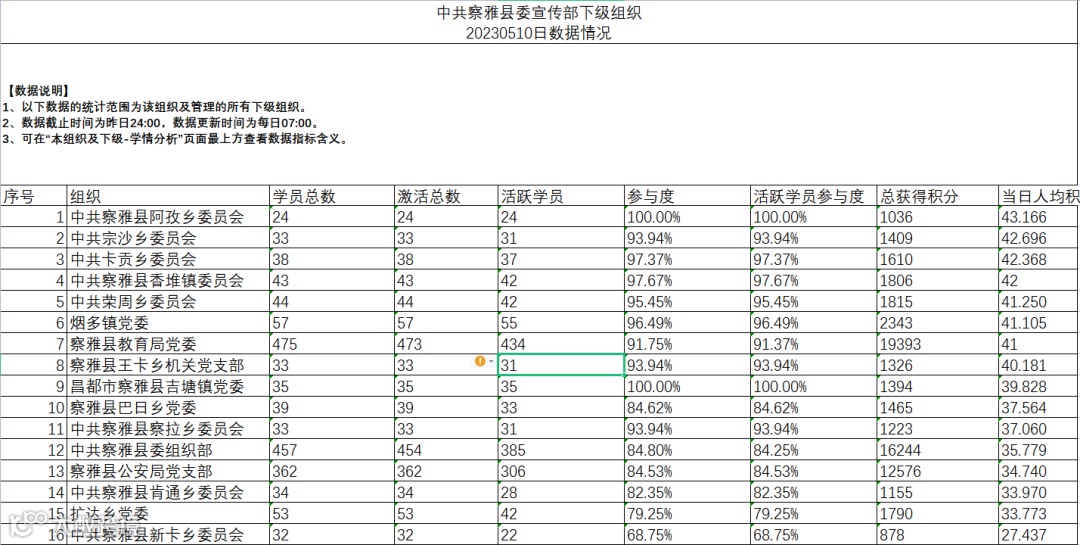Open the error indicator's small dropdown arrow
Image resolution: width=1080 pixels, height=545 pixels.
coord(491,362)
